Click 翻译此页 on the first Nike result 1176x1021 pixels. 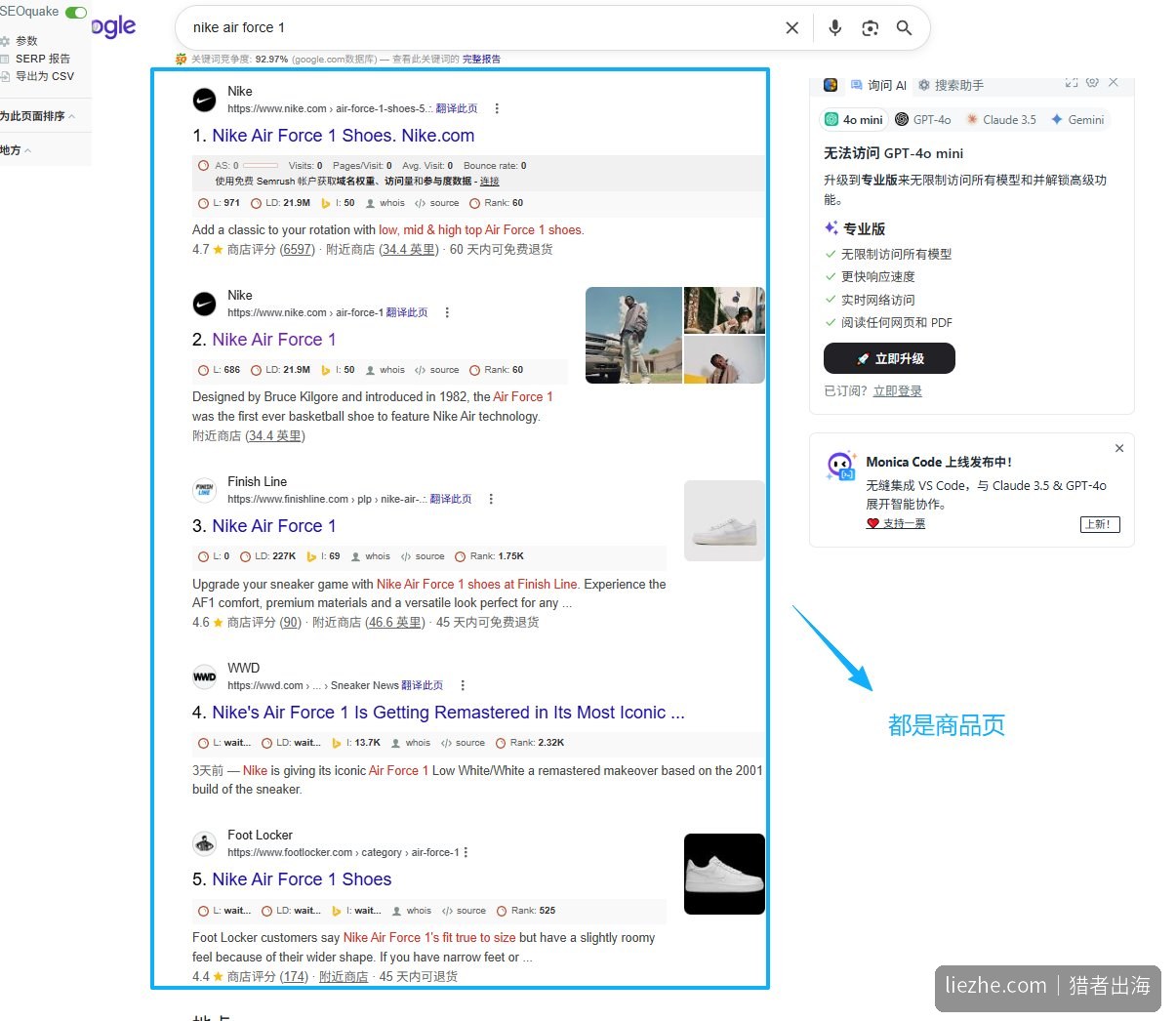[457, 108]
